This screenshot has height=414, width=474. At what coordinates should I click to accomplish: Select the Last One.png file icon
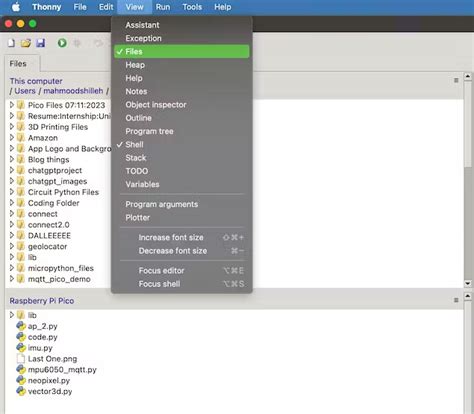(21, 359)
